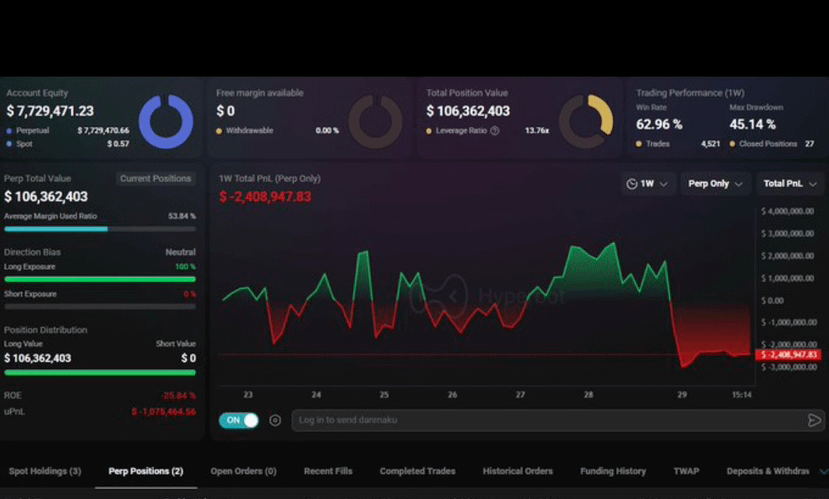829x499 pixels.
Task: Click the Withdrawable 0.00 % value
Action: click(x=327, y=131)
